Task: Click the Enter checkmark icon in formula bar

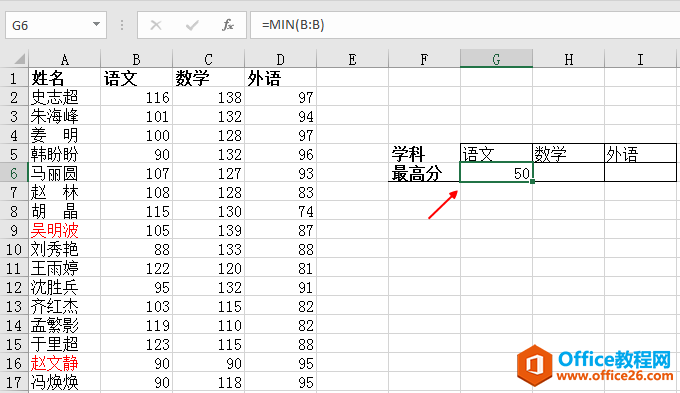Action: [x=192, y=25]
